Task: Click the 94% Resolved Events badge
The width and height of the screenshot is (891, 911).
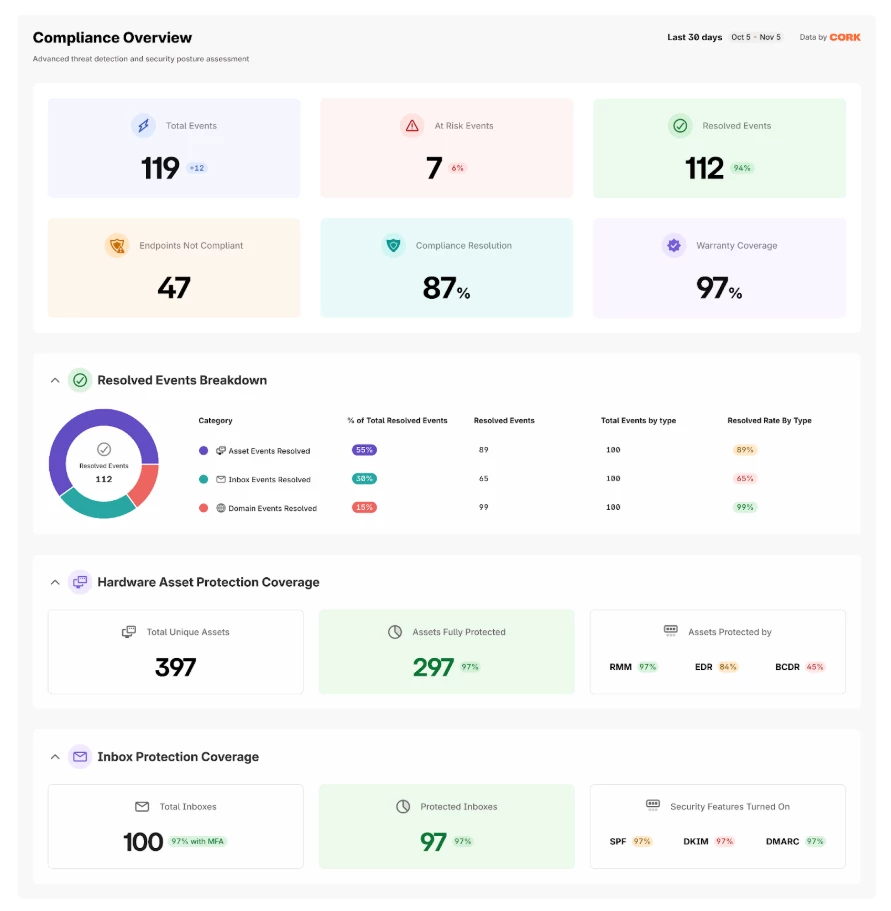Action: [x=742, y=168]
